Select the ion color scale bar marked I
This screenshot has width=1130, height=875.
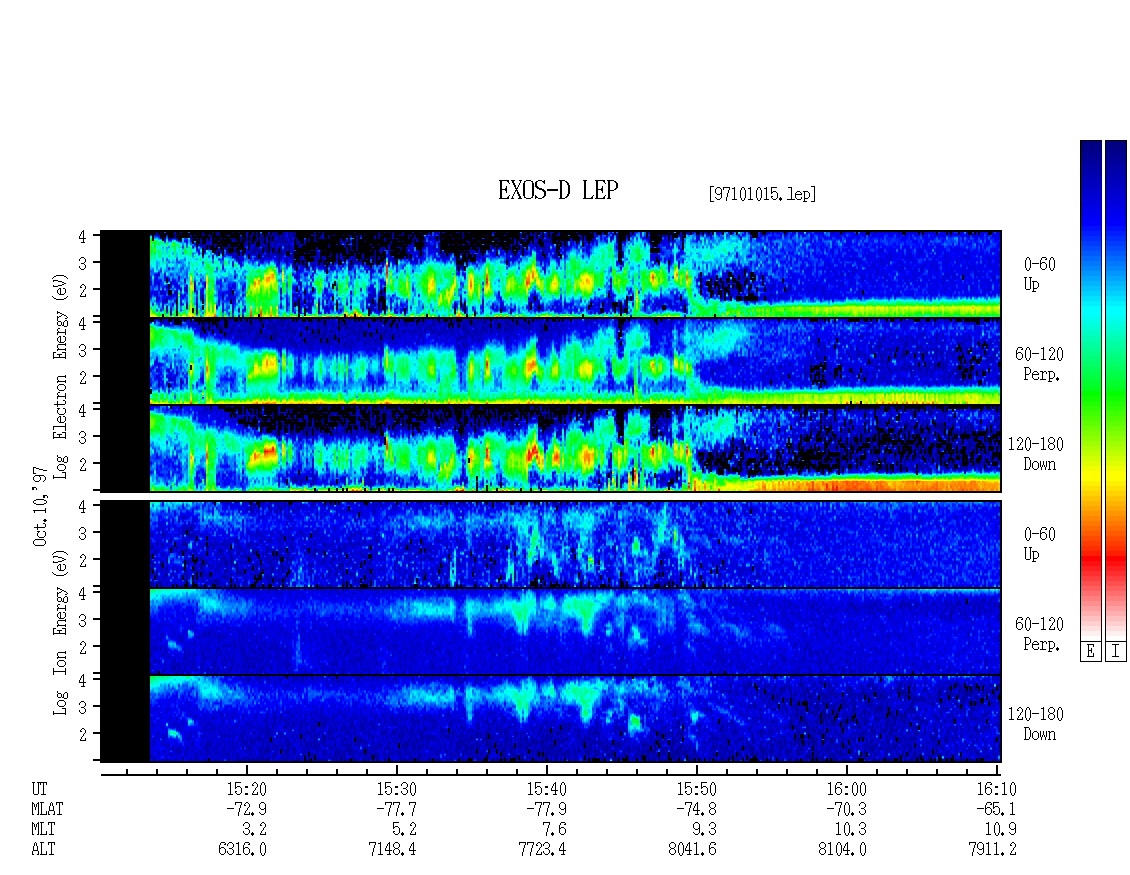click(x=1116, y=391)
